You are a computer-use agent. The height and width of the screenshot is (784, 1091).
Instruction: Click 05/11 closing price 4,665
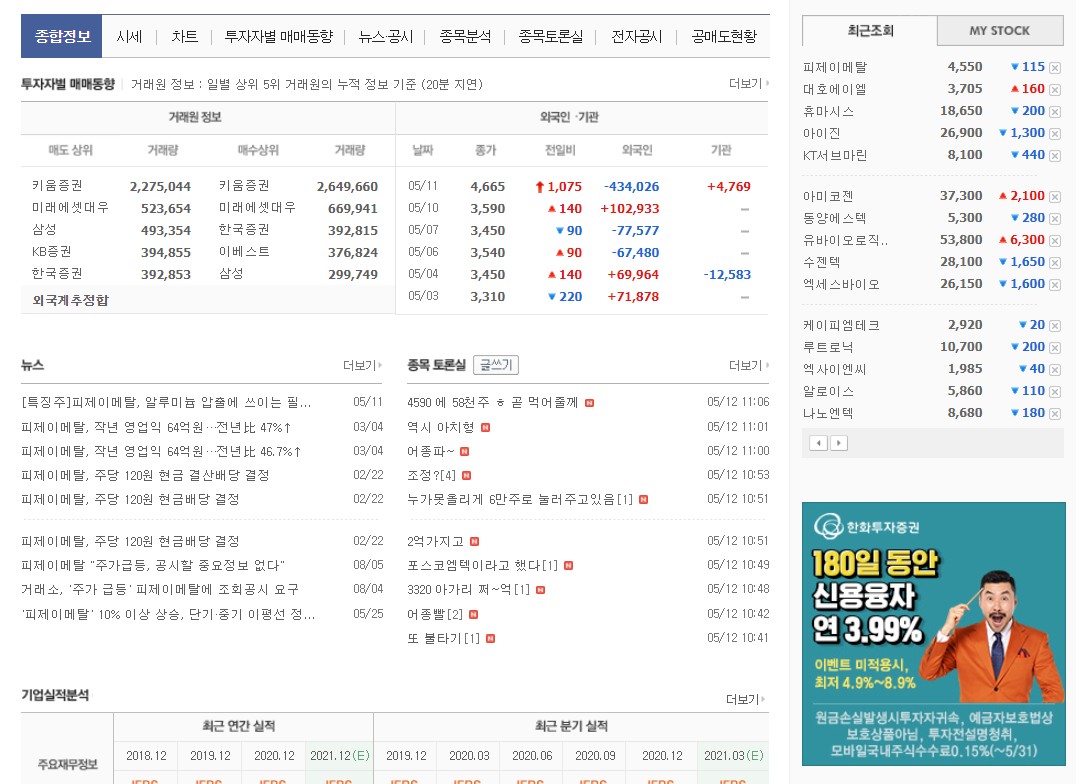coord(488,186)
